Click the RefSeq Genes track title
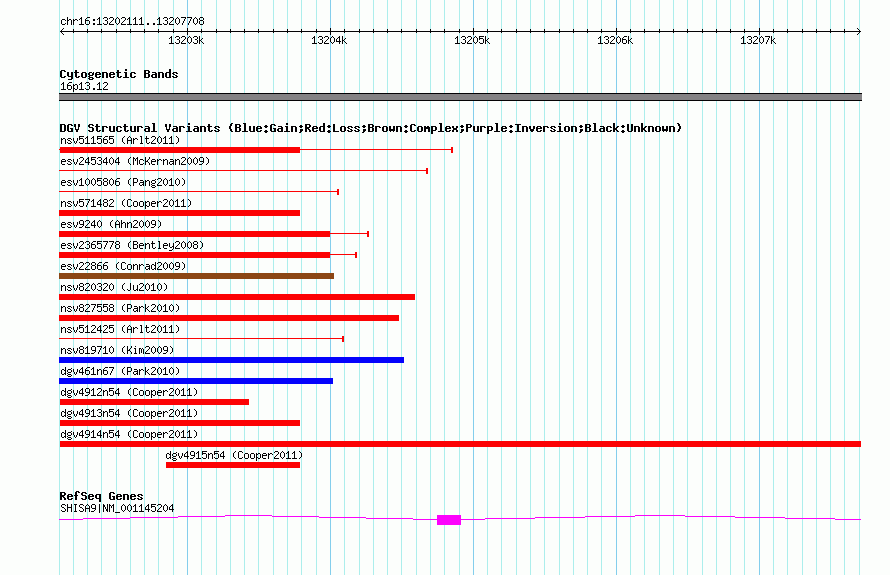Viewport: 890px width, 575px height. tap(101, 496)
